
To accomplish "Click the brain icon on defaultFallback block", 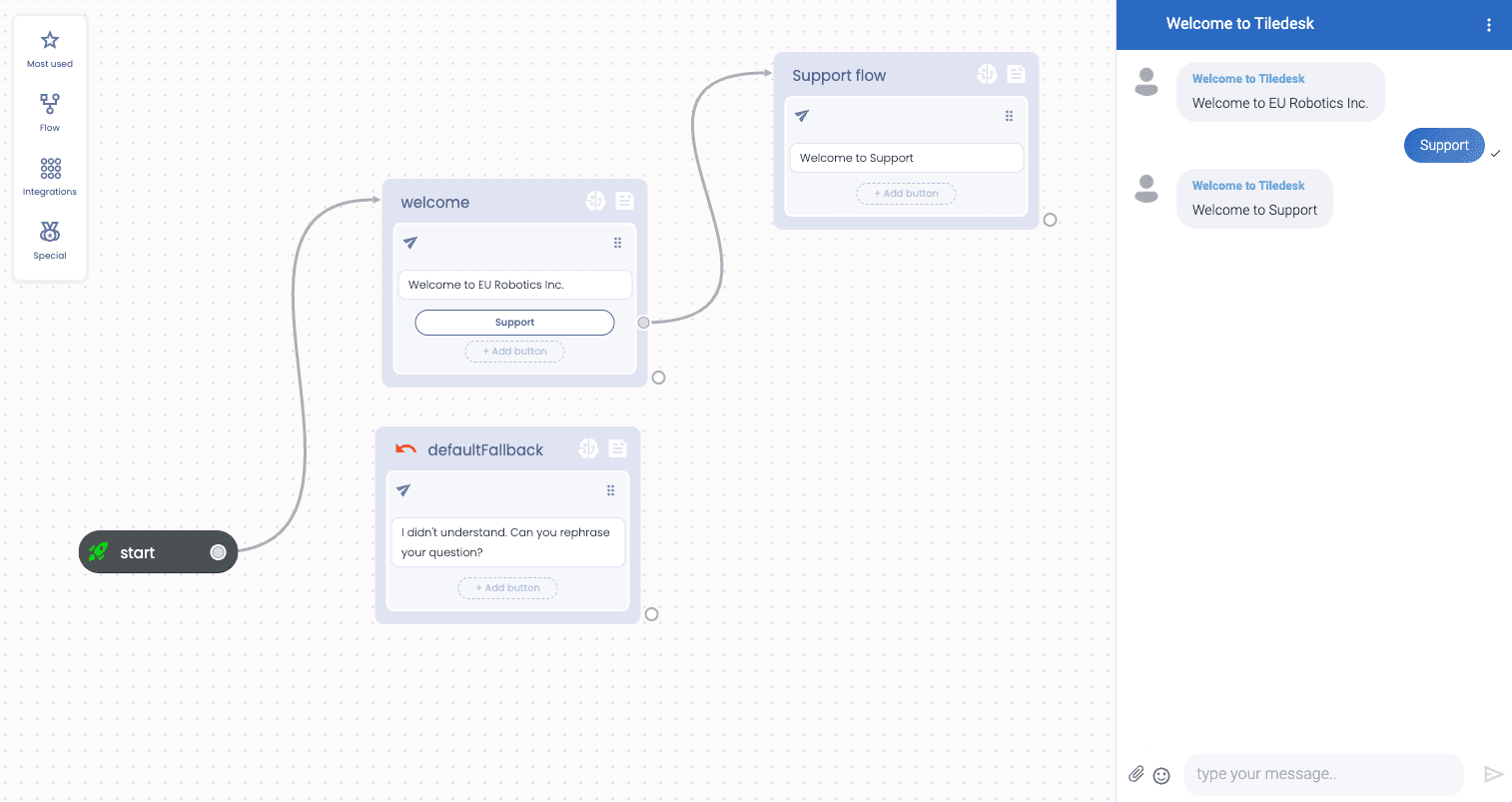I will coord(588,448).
